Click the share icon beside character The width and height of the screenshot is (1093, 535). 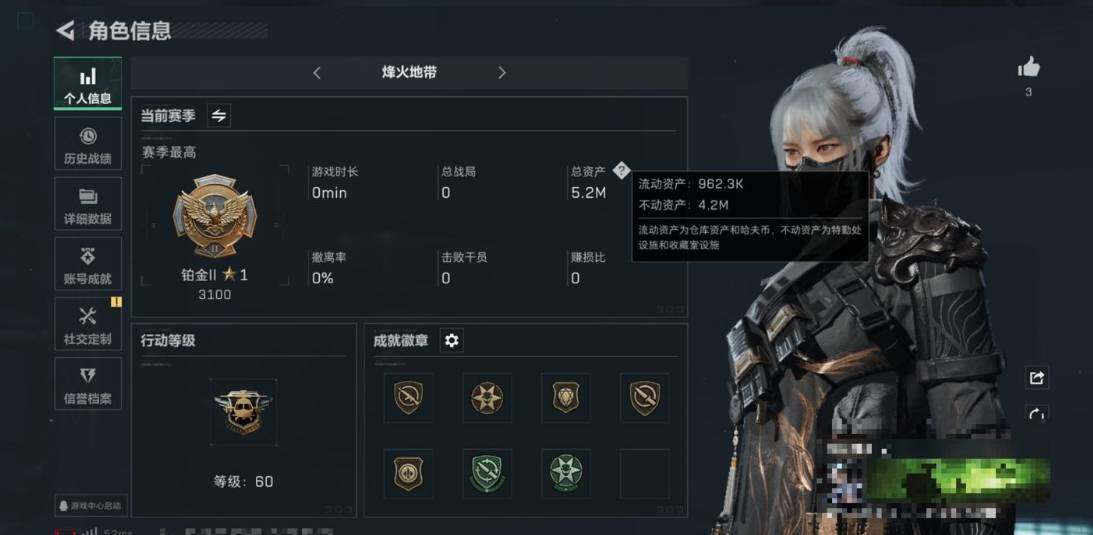point(1037,378)
